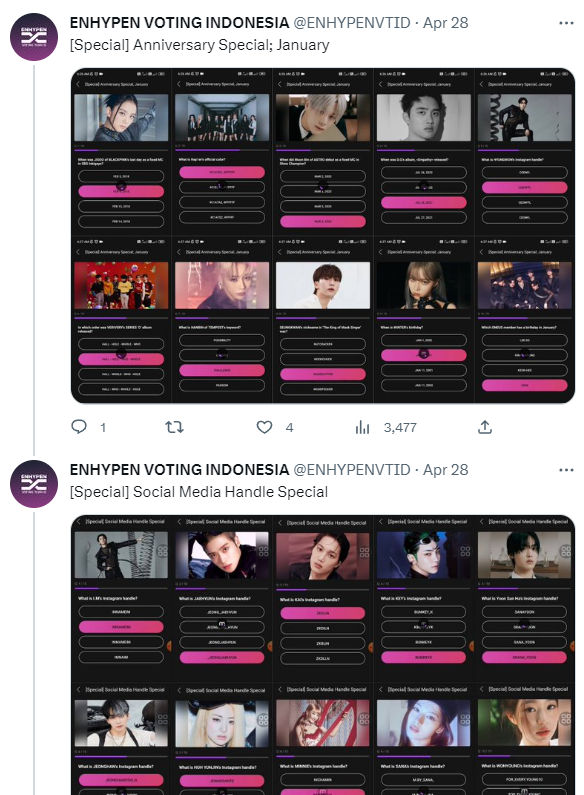The image size is (584, 795).
Task: Open ENHYPEN VOTING INDONESIA name on second tweet
Action: [x=179, y=469]
